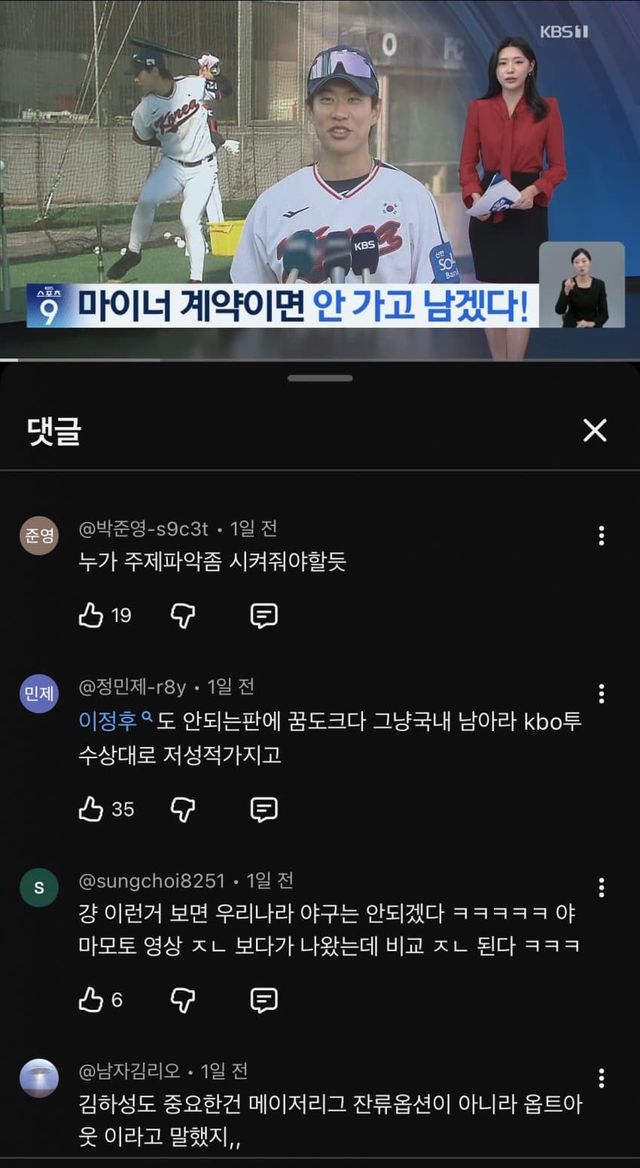Like the comment by sungchoi8251

(x=91, y=1000)
